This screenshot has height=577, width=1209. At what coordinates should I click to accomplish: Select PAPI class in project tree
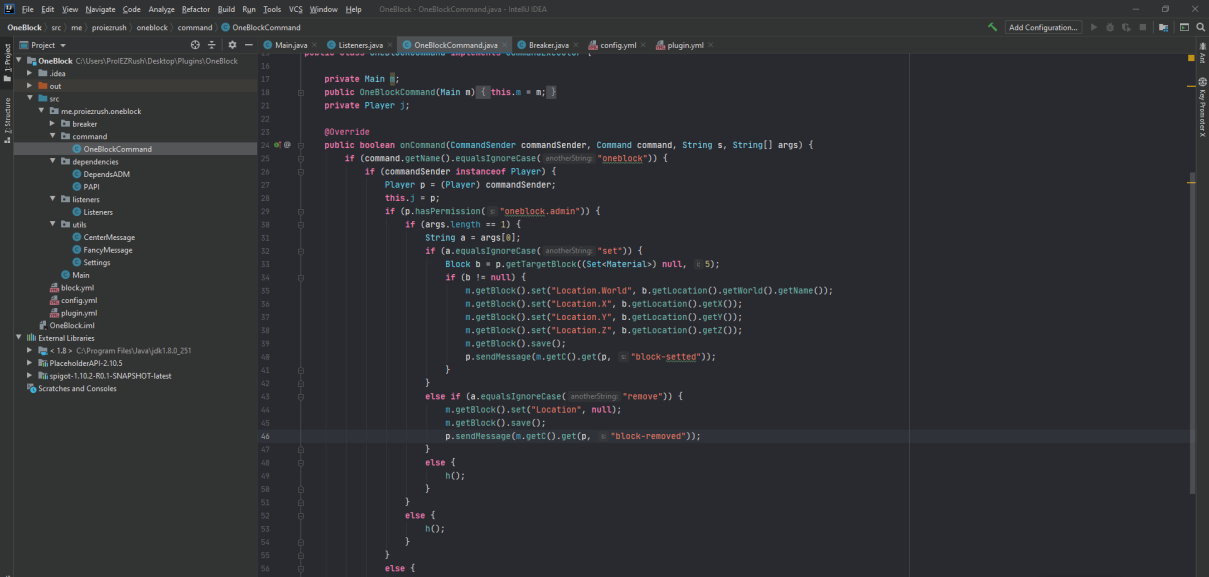(91, 187)
